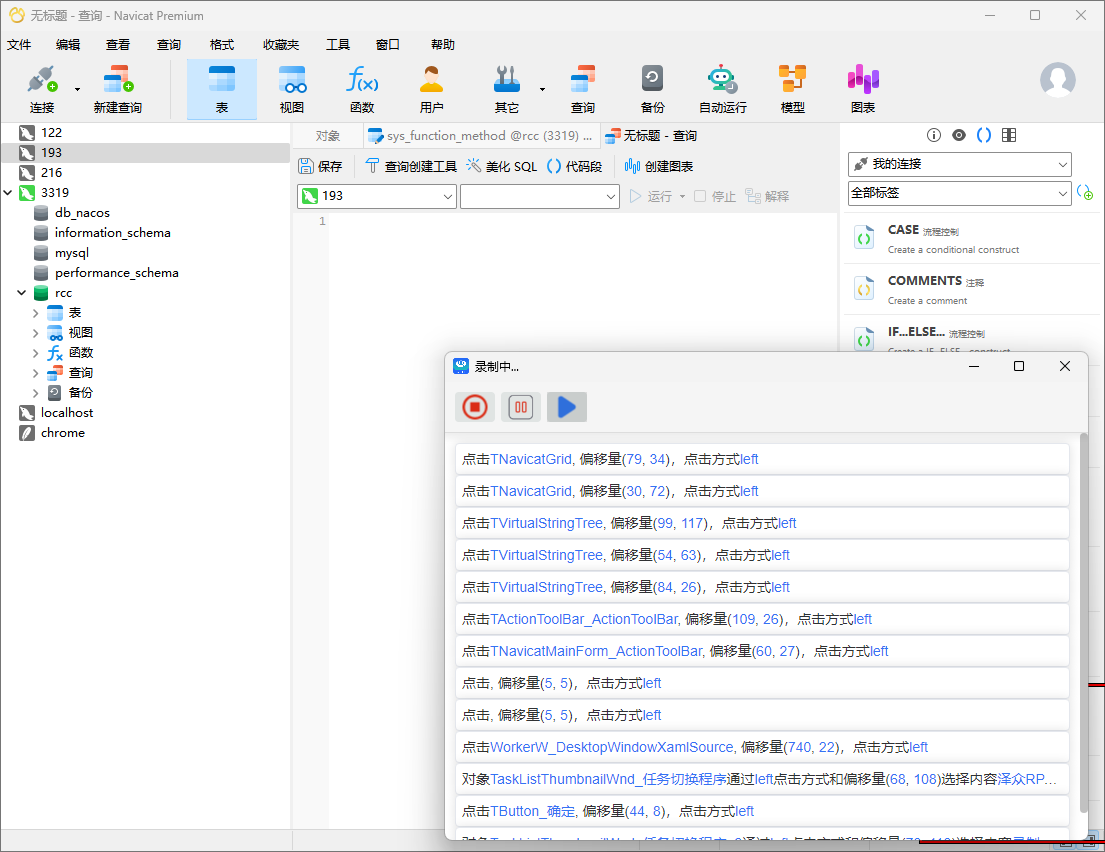Switch to the sys_function_method tab
Screen dimensions: 1105x852
click(480, 136)
